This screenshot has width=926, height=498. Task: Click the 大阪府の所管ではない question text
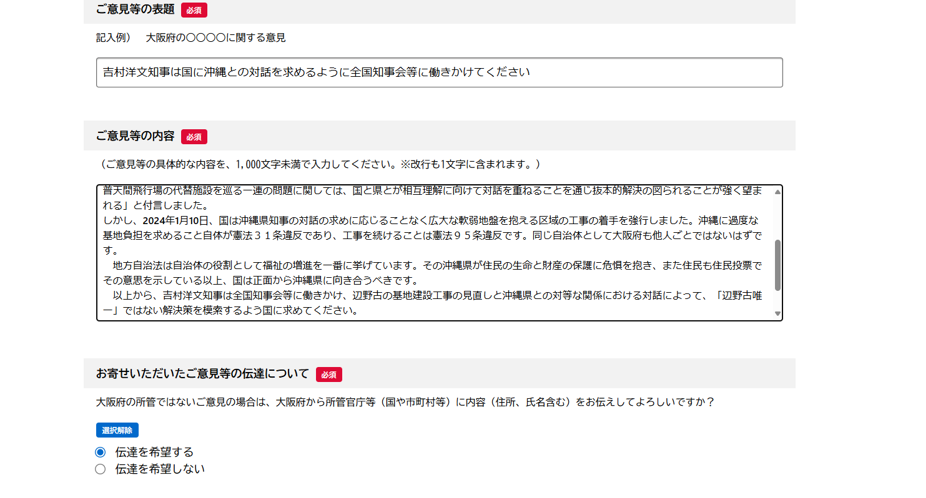pos(405,402)
